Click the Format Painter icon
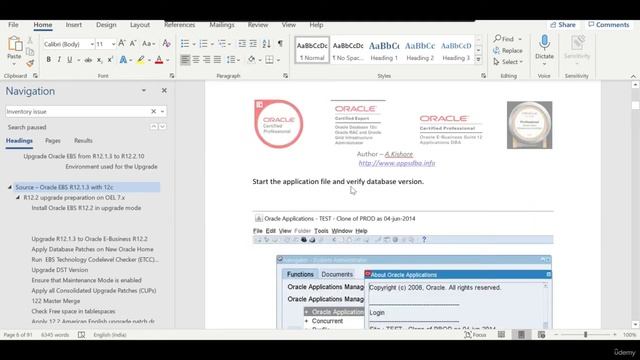Image resolution: width=640 pixels, height=360 pixels. click(30, 63)
